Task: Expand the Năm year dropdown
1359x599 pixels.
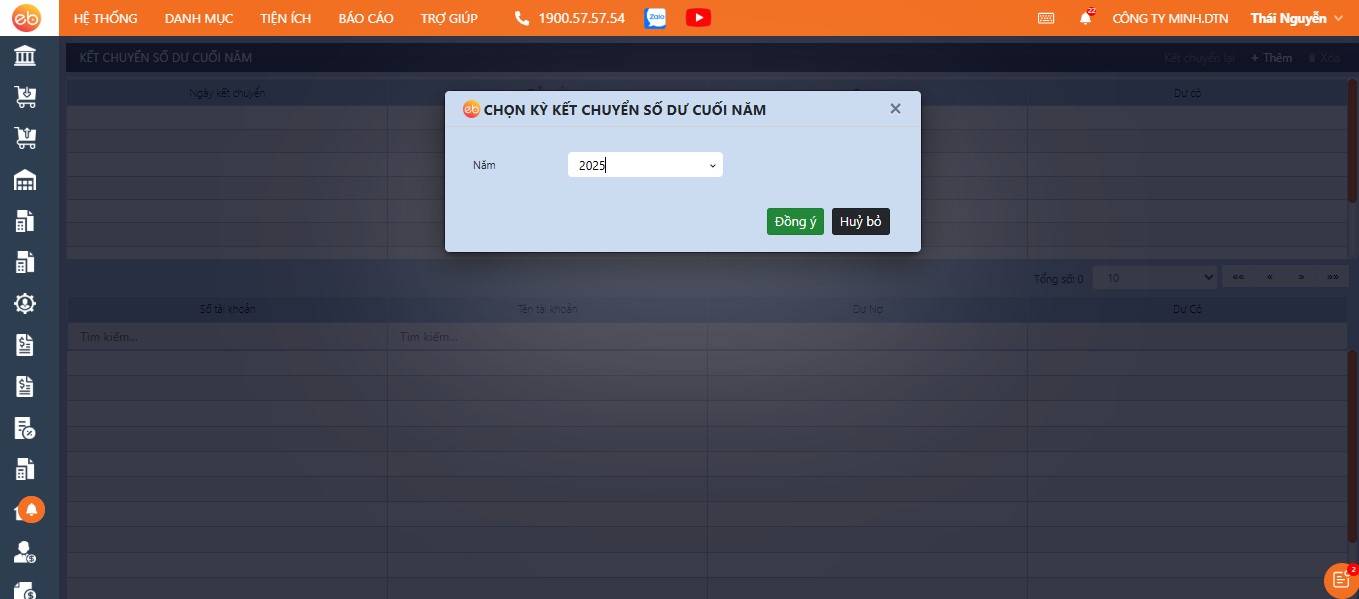Action: [x=645, y=165]
